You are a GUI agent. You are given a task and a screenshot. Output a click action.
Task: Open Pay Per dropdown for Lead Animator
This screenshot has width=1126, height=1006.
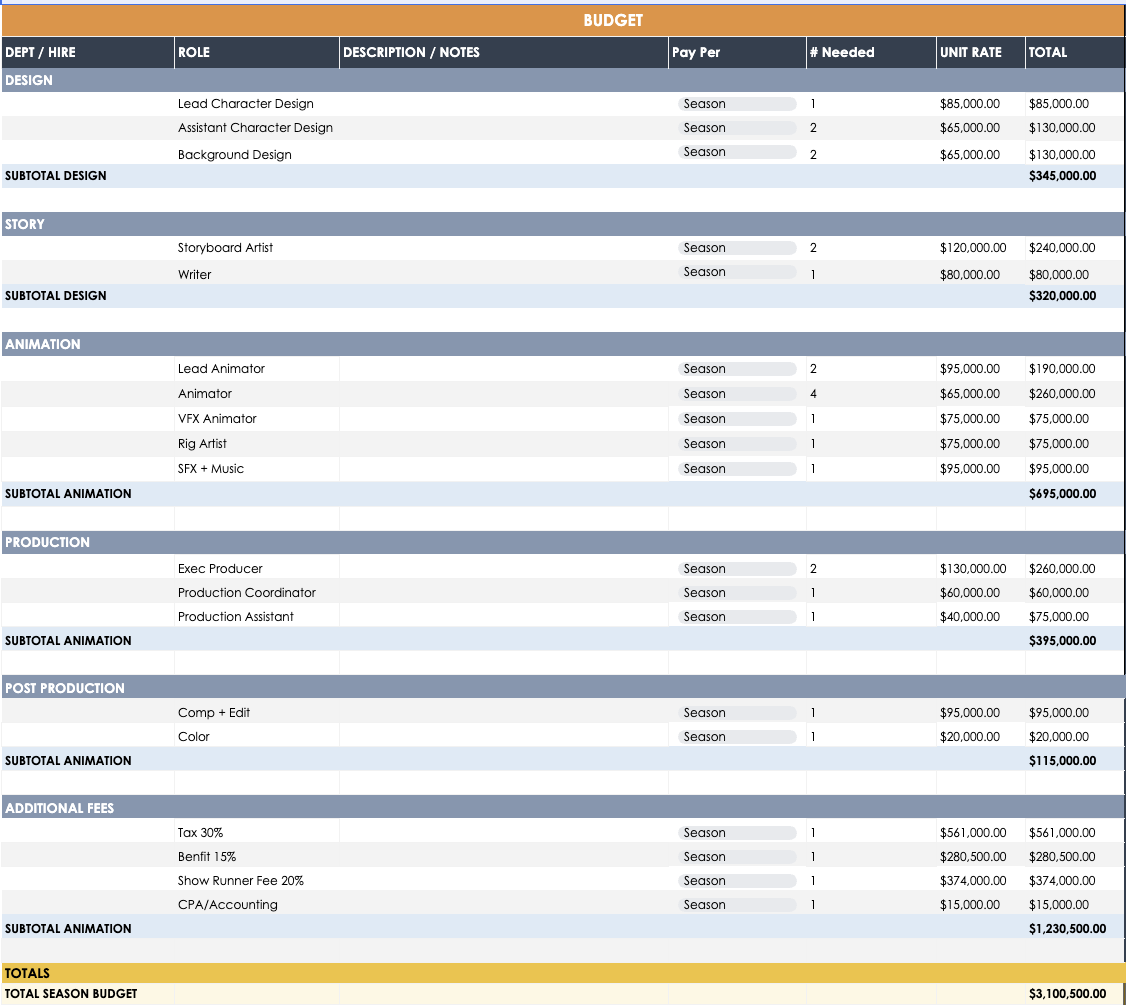[x=737, y=369]
